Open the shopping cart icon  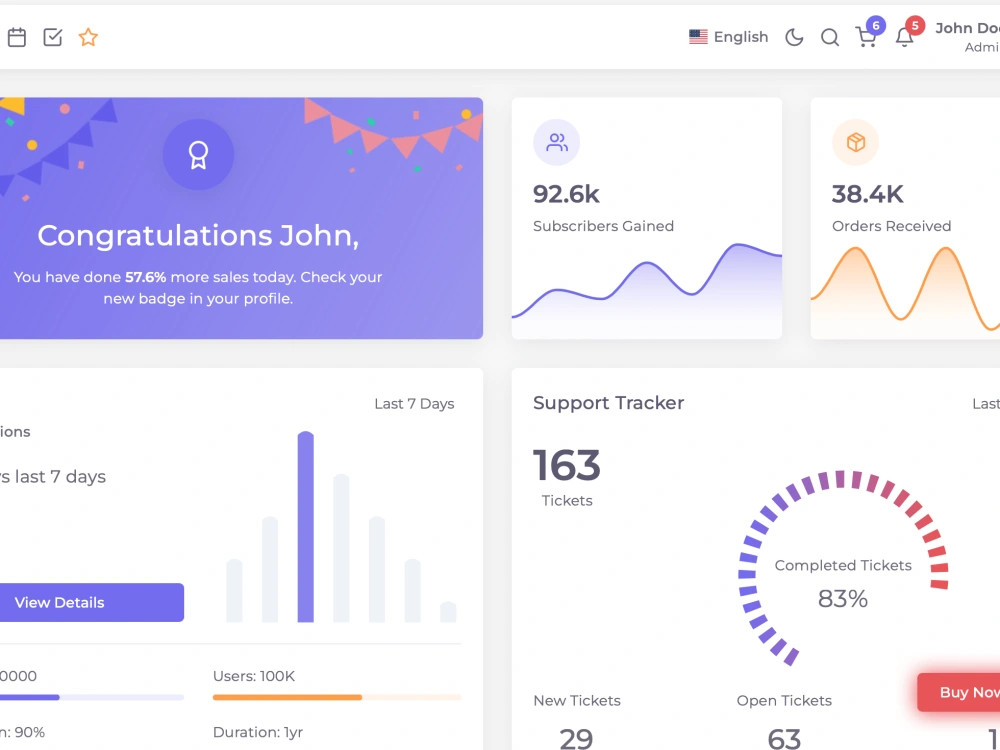coord(865,38)
